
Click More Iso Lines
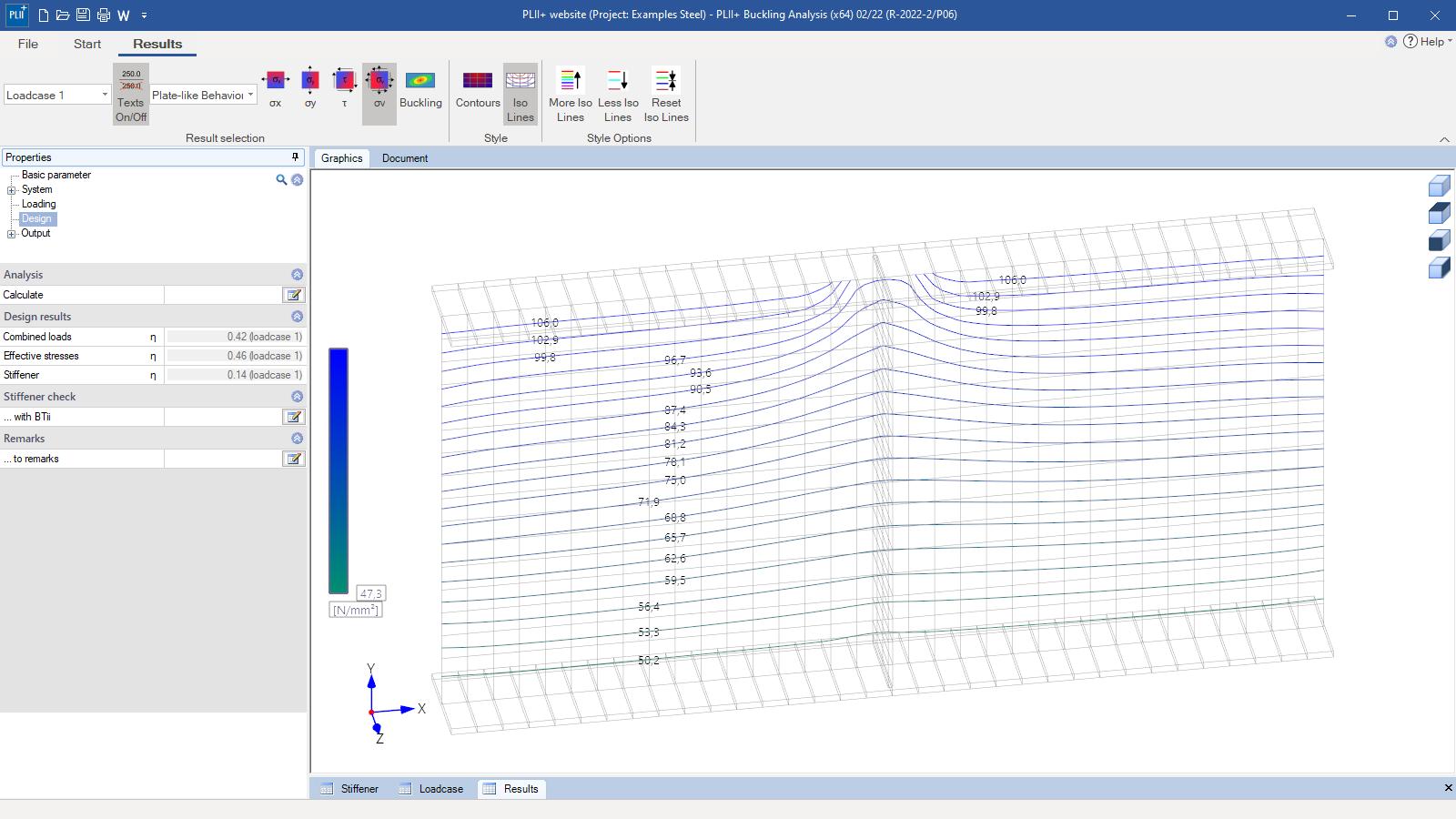[571, 95]
